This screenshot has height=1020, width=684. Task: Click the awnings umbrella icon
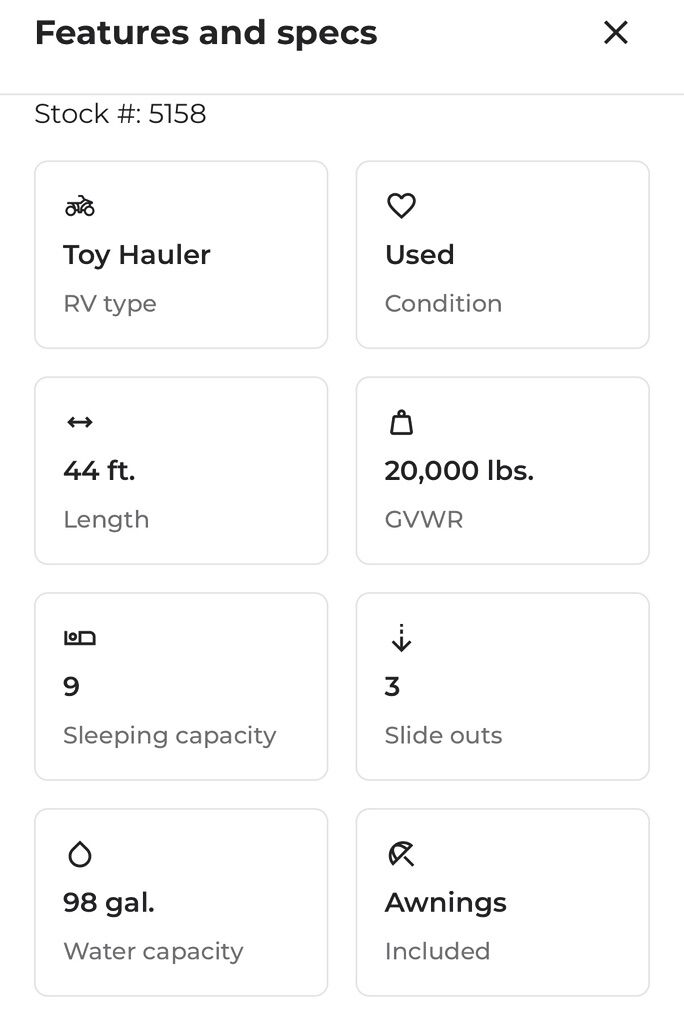(401, 854)
